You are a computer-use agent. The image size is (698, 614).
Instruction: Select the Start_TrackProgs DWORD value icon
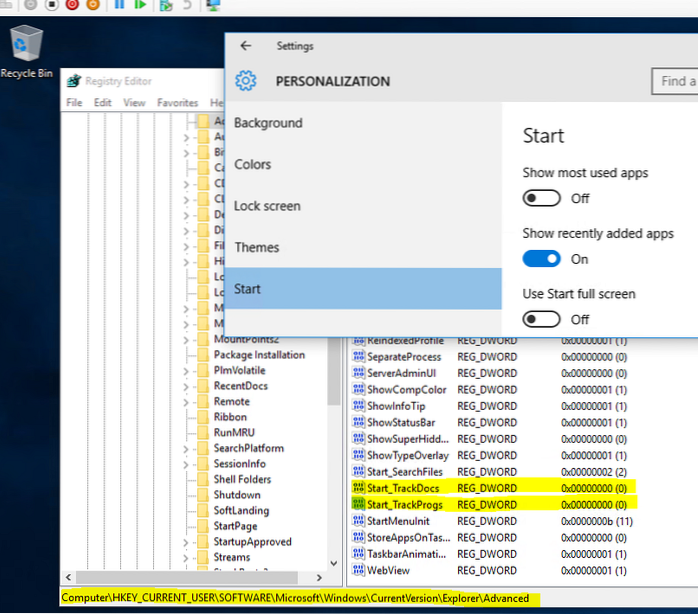click(x=359, y=504)
